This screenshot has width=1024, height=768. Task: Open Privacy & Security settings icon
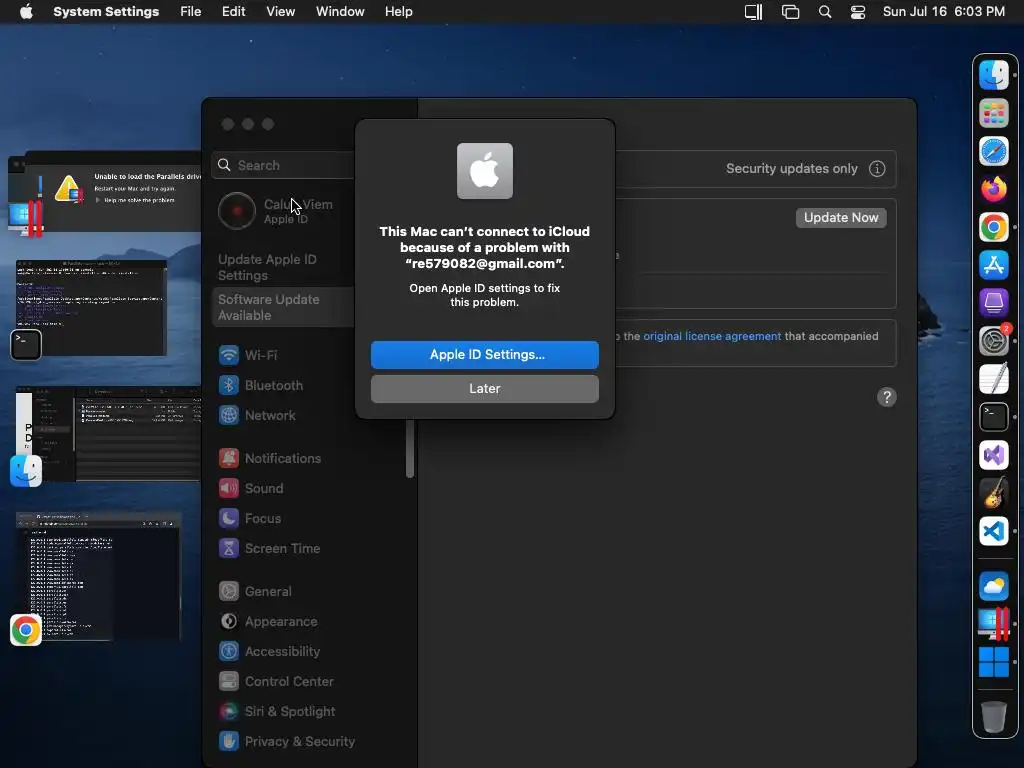coord(229,742)
